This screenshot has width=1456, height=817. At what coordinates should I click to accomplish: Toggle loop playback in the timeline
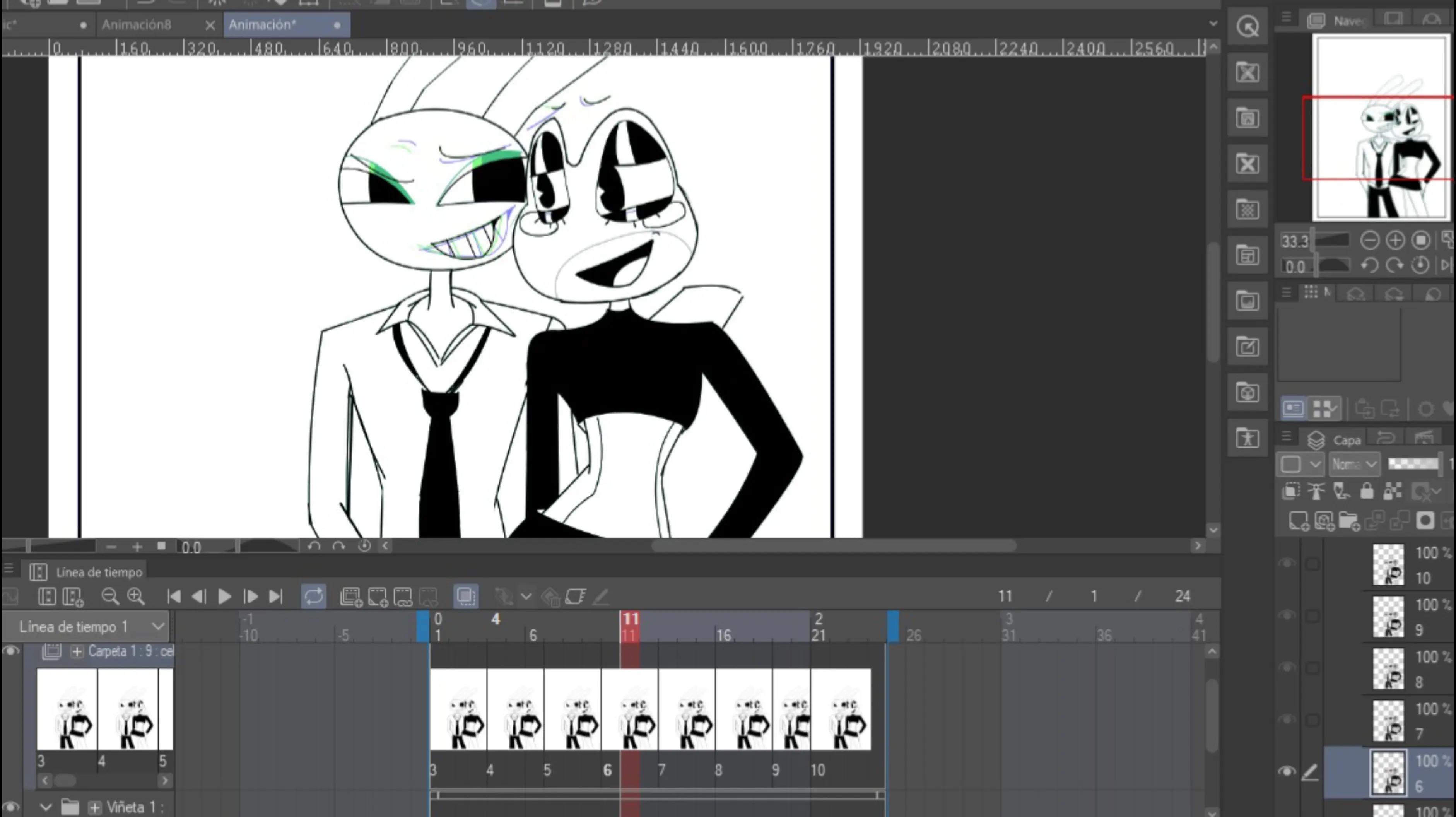(314, 597)
